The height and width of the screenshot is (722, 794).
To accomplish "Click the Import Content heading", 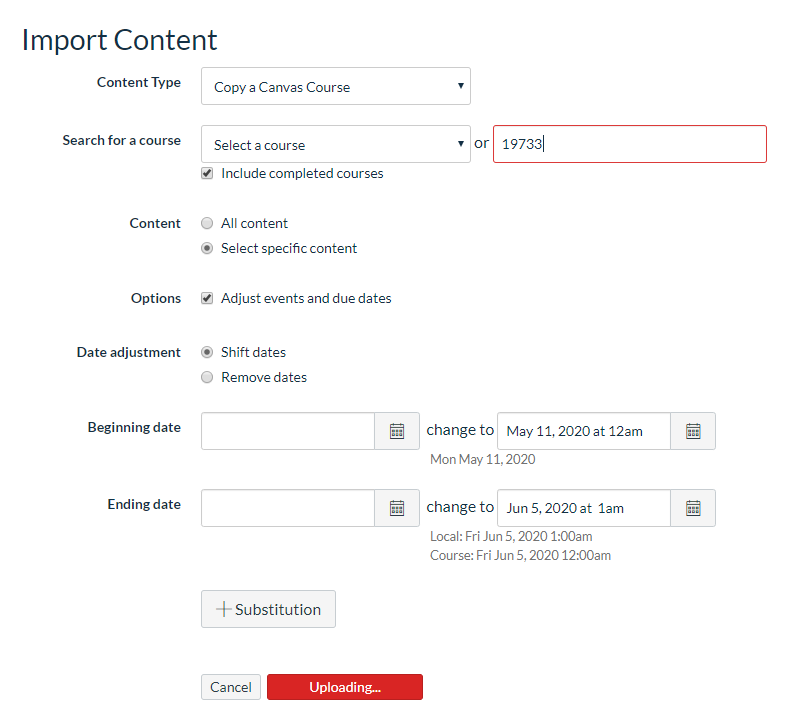I will (120, 40).
